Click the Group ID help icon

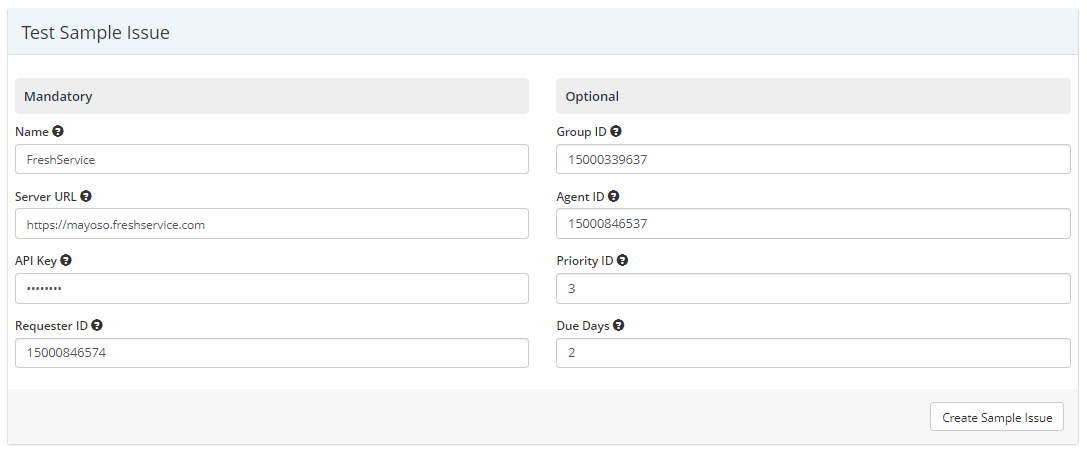[x=616, y=131]
